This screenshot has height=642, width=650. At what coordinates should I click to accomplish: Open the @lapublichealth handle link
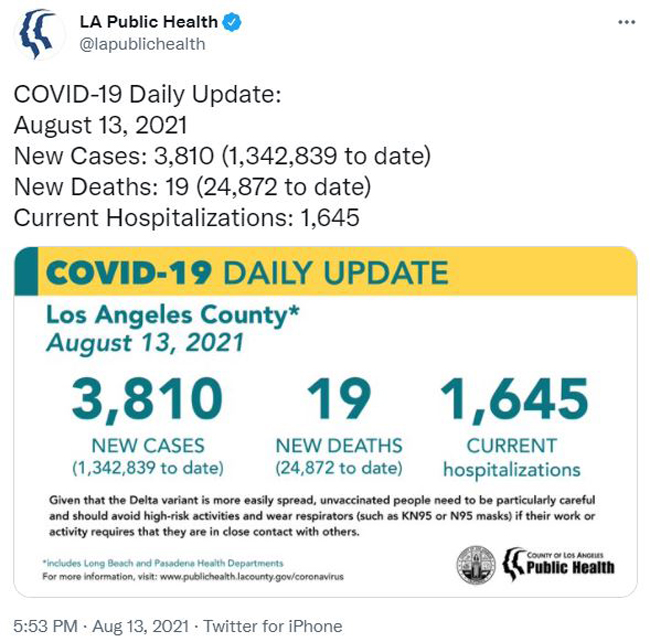coord(142,44)
